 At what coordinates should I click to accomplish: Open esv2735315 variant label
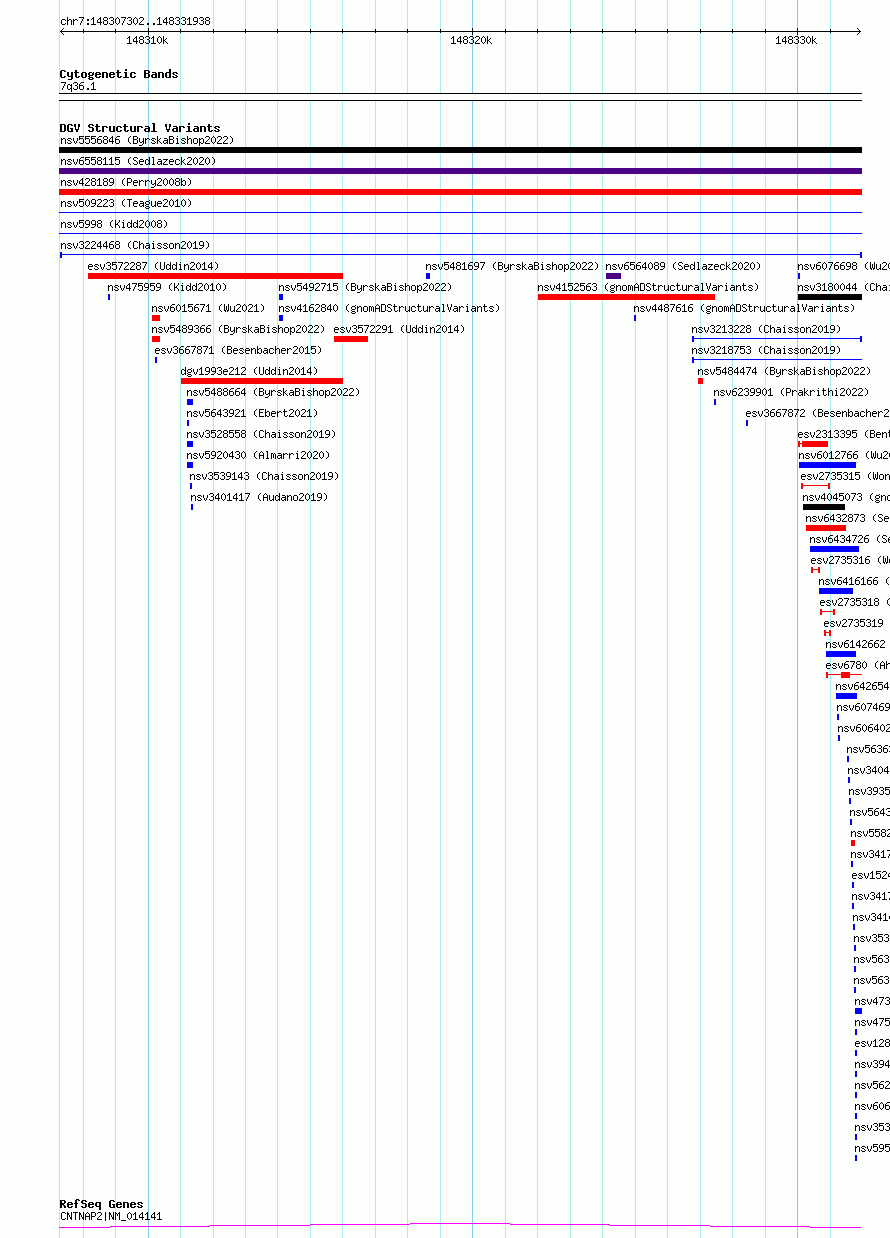pos(845,476)
